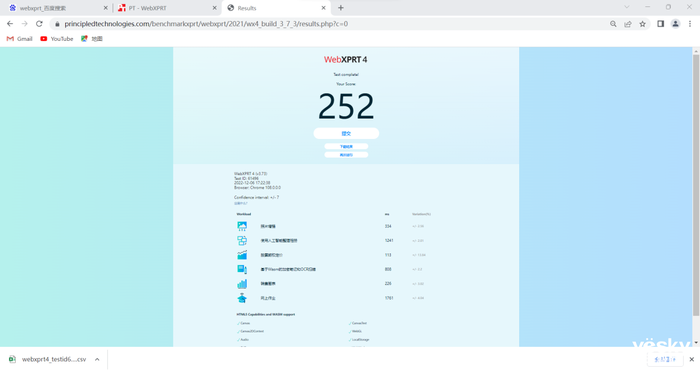Viewport: 700px width, 372px height.
Task: Click the result value 808
Action: pos(388,269)
